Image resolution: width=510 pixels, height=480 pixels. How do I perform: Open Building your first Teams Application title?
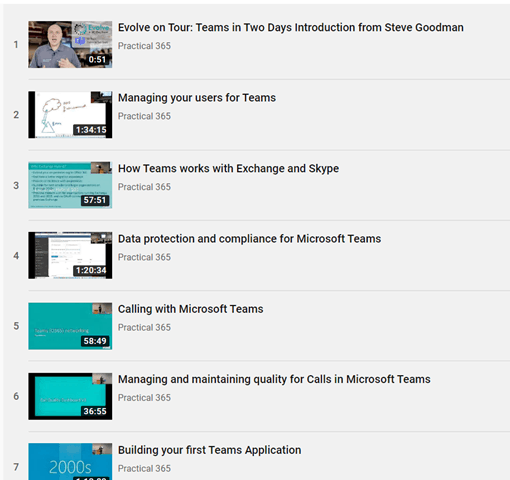(x=210, y=450)
